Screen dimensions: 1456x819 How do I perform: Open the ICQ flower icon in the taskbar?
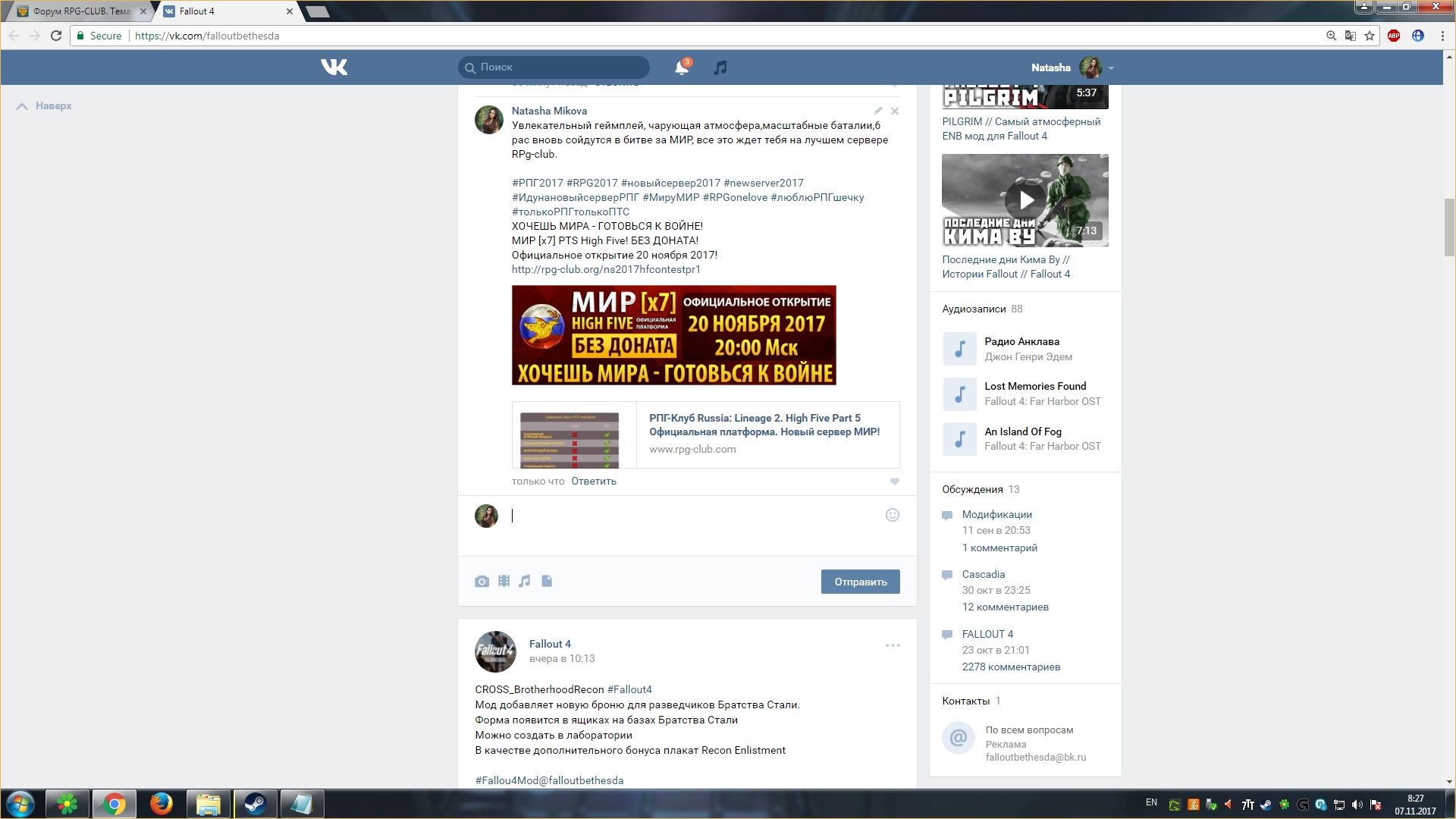pyautogui.click(x=67, y=804)
